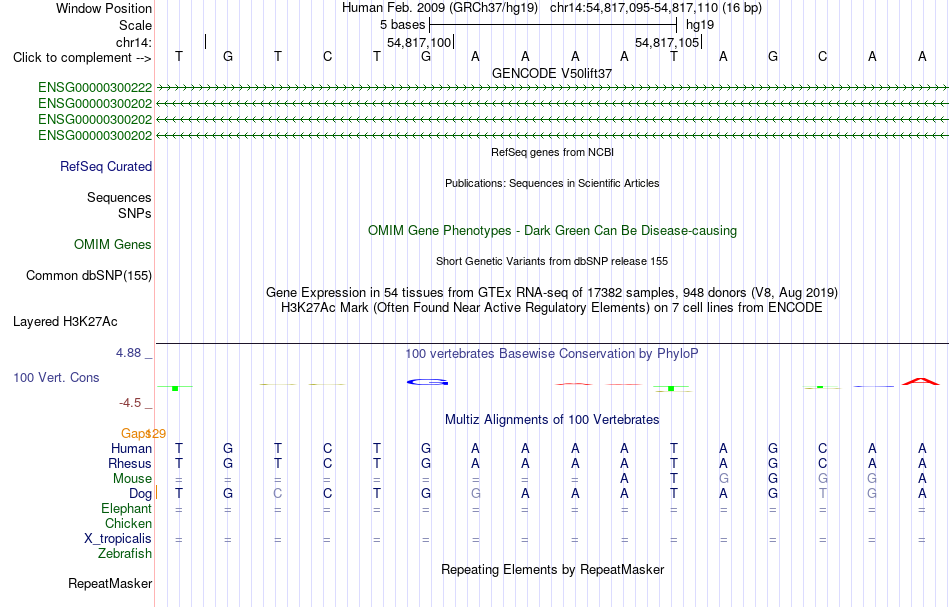The image size is (950, 607).
Task: Click the Sequences track label
Action: pos(119,197)
